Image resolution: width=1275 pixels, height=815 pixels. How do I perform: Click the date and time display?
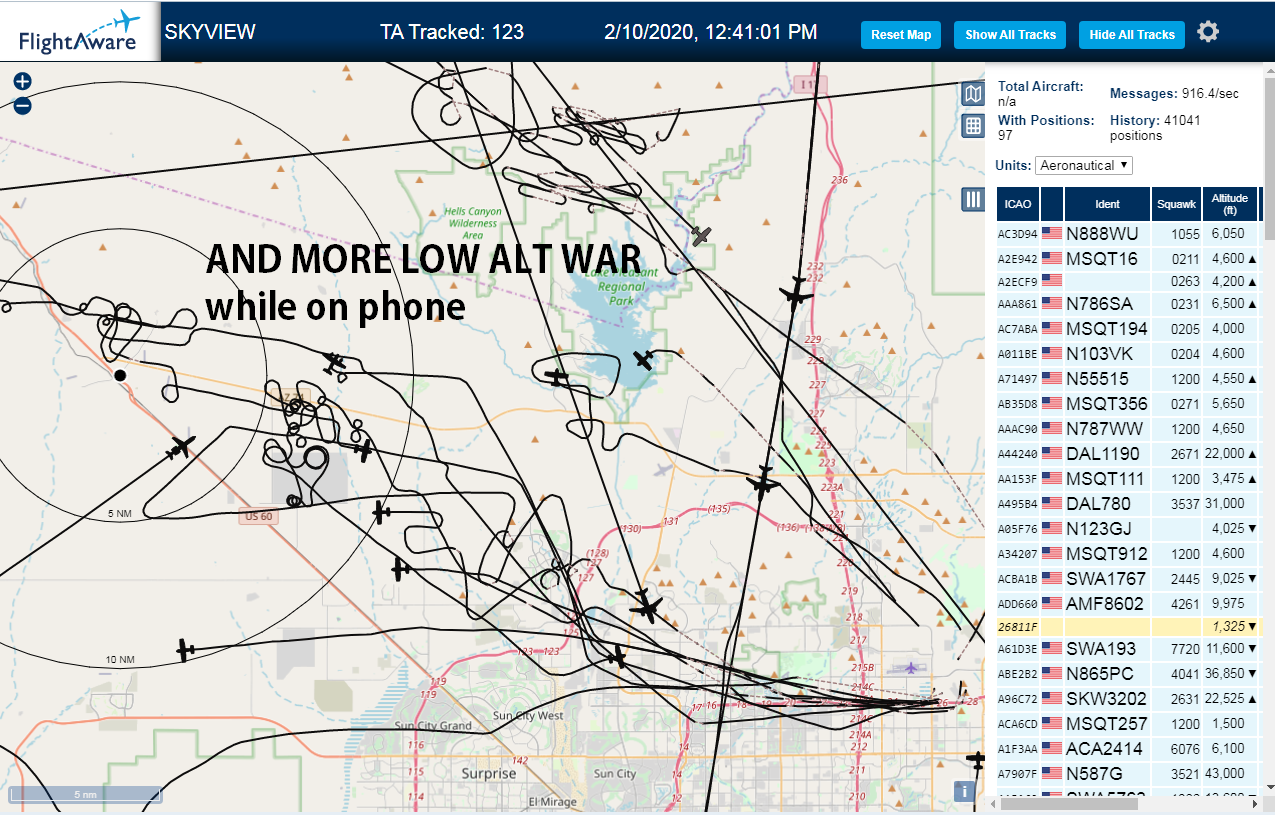tap(711, 31)
